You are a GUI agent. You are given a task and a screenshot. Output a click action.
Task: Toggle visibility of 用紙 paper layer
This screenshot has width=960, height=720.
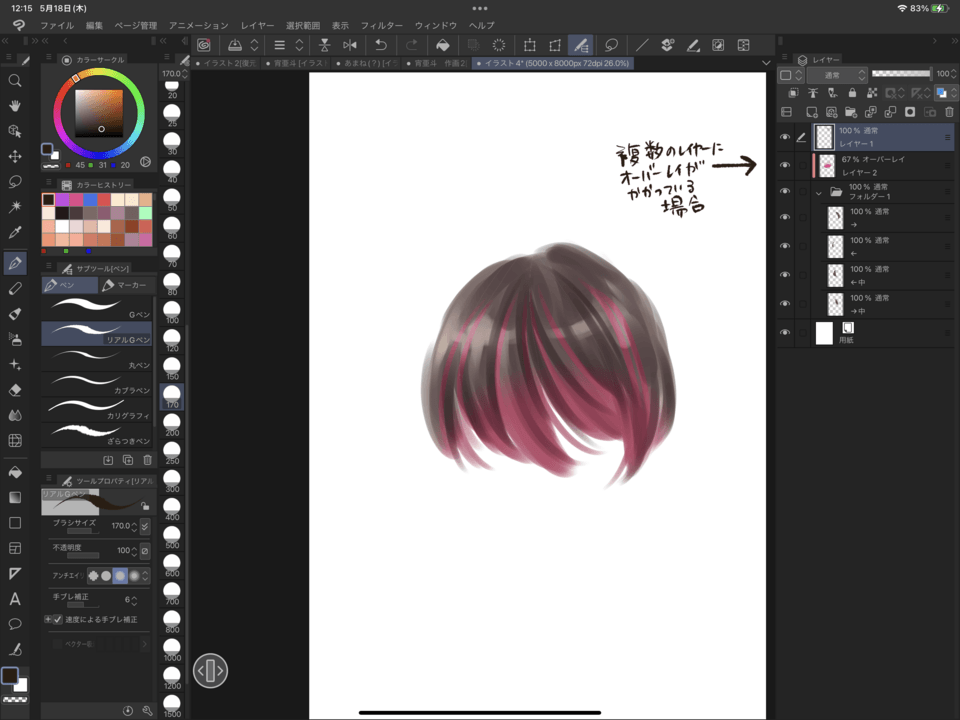click(785, 333)
